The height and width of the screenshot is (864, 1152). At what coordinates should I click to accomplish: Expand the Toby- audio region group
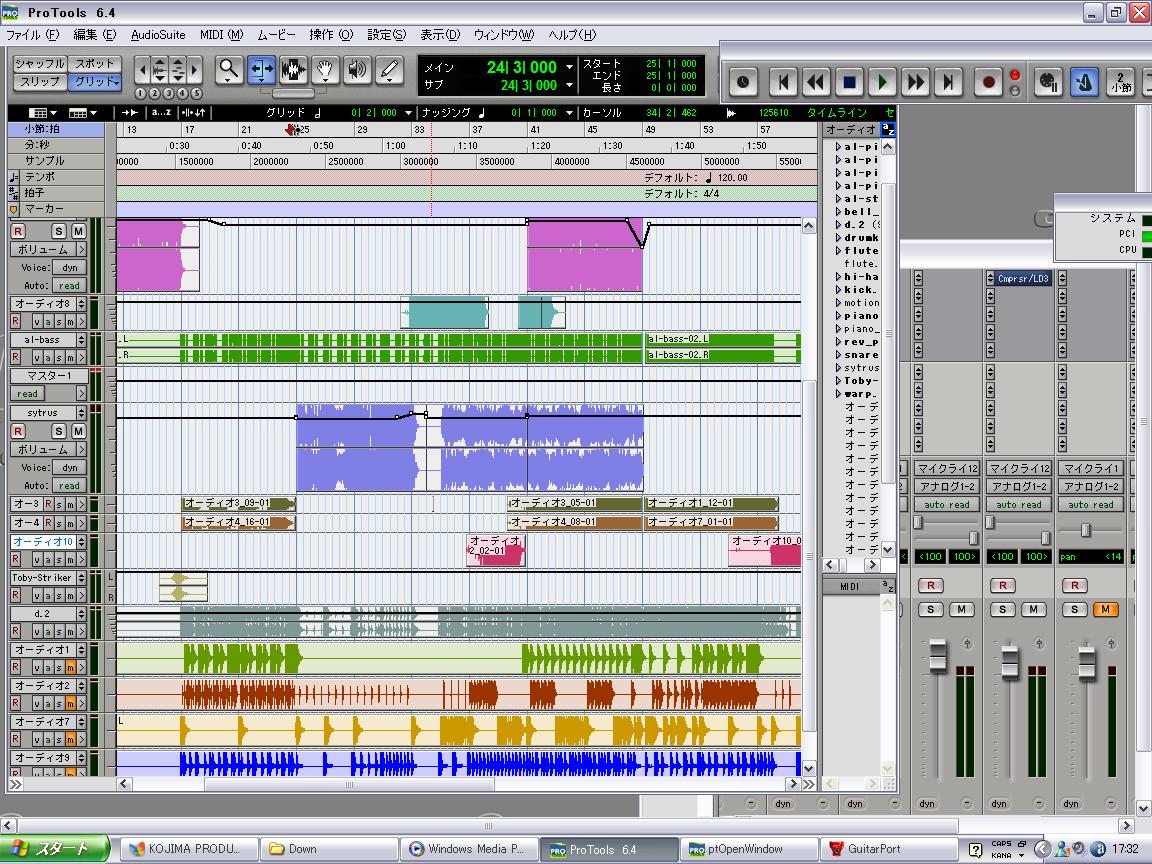[x=838, y=381]
